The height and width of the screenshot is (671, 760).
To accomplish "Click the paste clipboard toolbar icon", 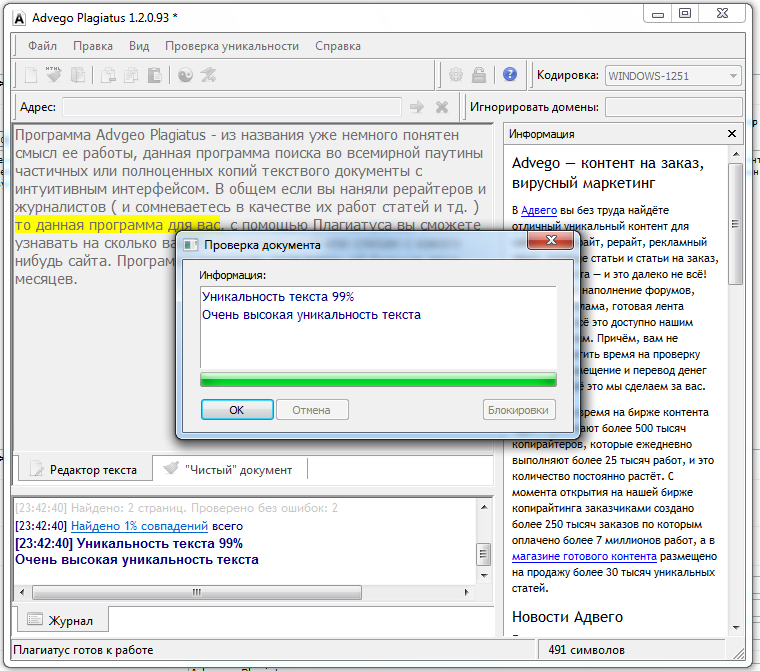I will [154, 75].
